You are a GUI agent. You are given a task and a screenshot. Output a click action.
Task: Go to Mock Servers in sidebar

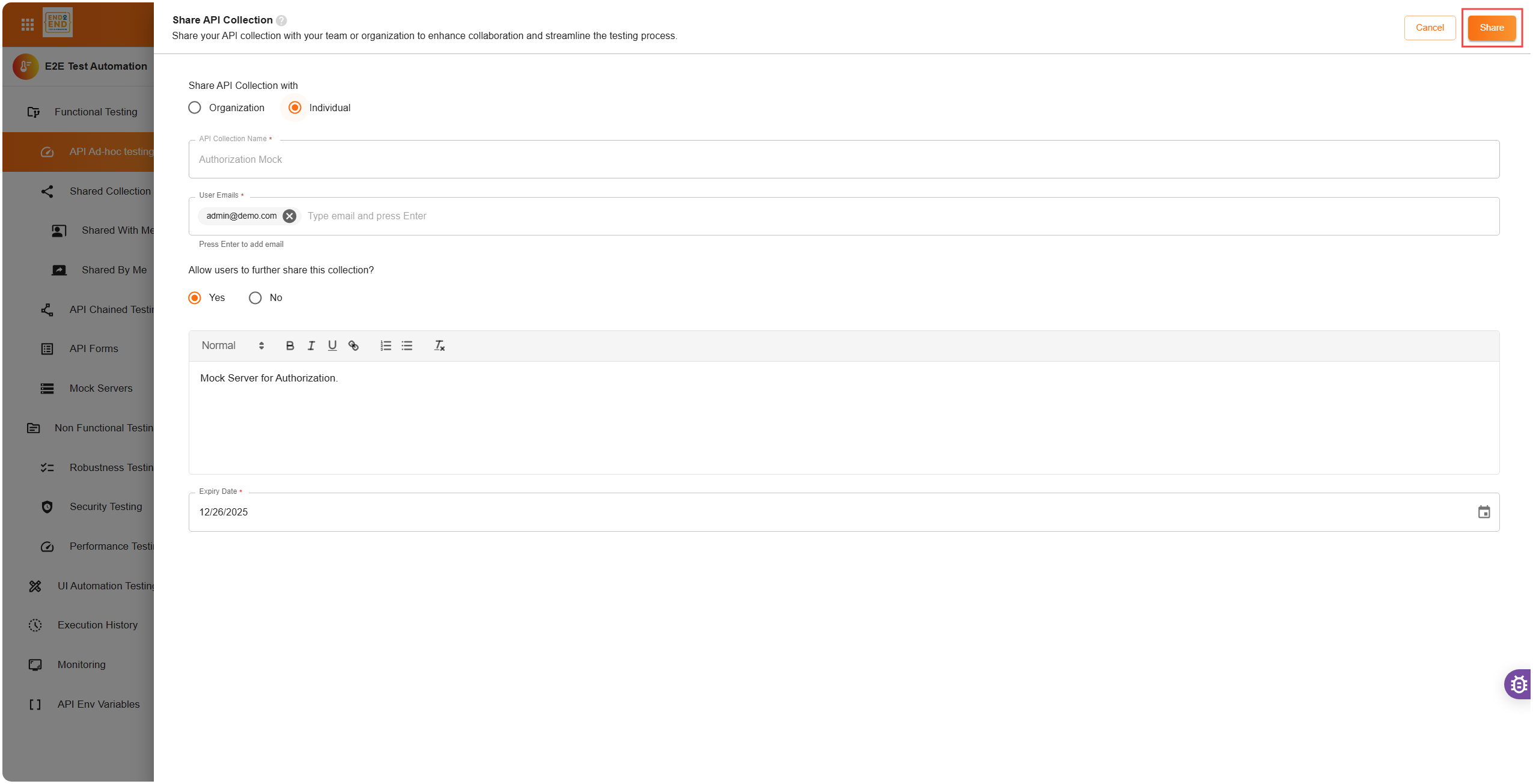click(100, 388)
